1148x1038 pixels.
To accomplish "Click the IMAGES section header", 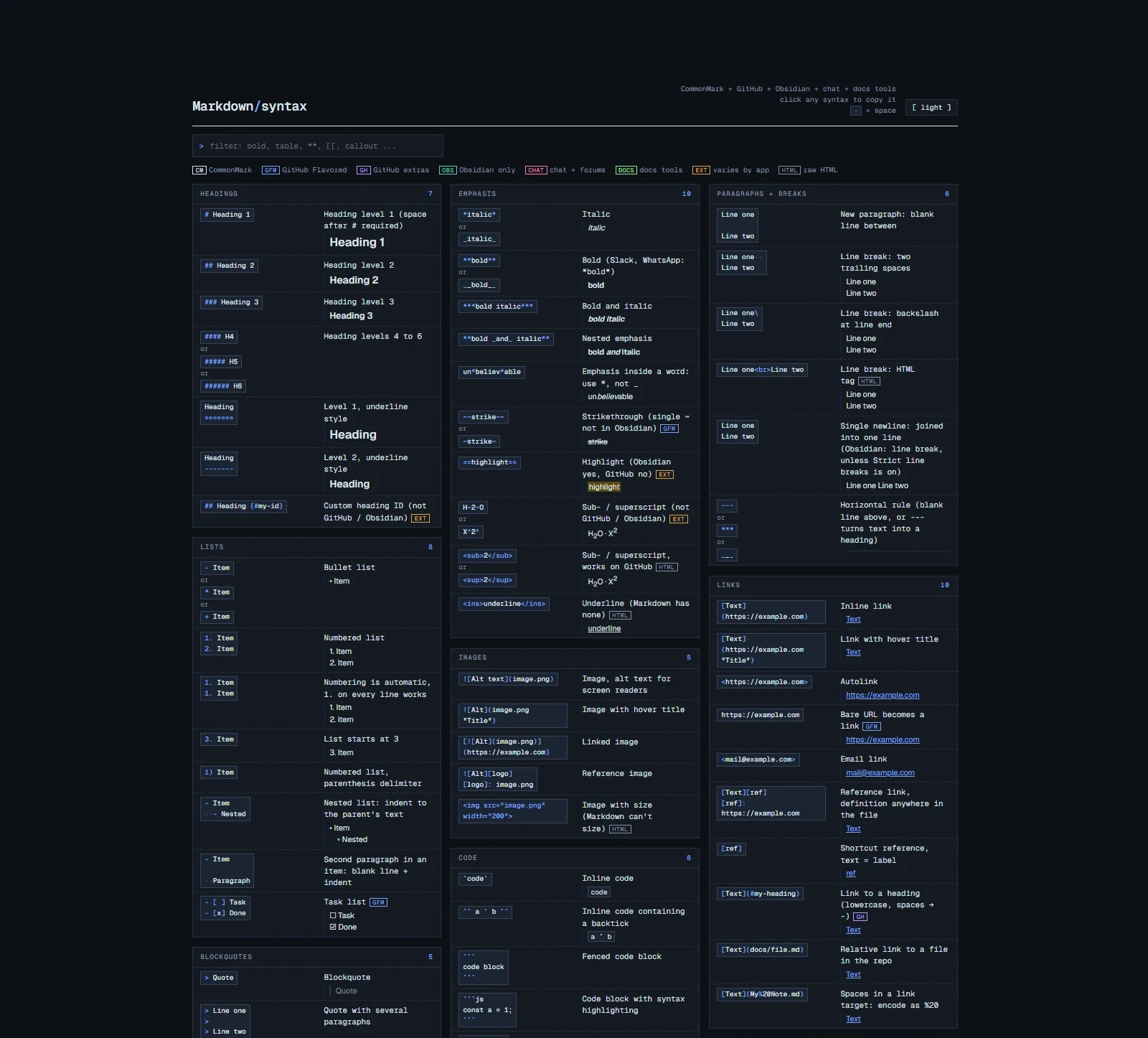I will tap(575, 658).
